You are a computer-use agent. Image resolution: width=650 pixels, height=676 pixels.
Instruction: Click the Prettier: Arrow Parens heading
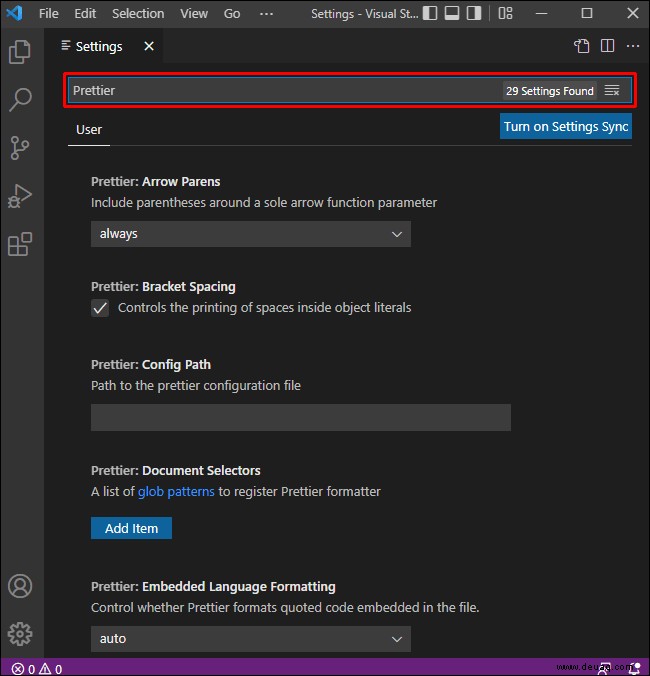pyautogui.click(x=156, y=182)
